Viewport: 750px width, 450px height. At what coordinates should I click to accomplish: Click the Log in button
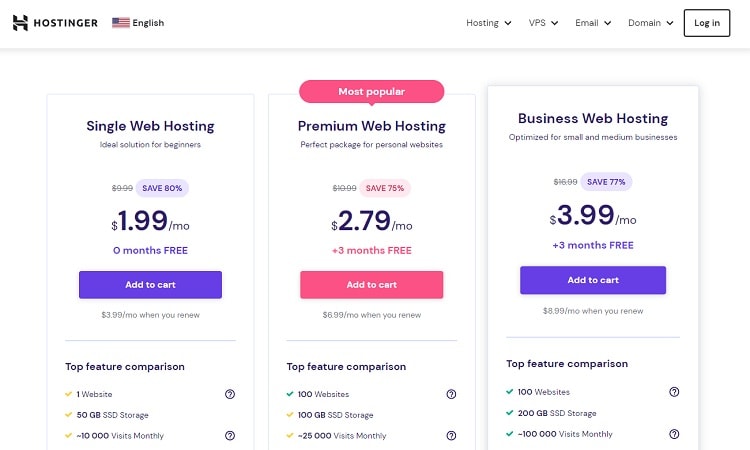707,23
